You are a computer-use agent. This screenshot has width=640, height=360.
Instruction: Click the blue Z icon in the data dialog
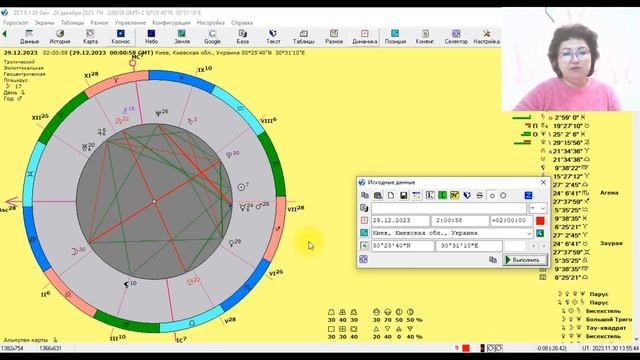[528, 196]
